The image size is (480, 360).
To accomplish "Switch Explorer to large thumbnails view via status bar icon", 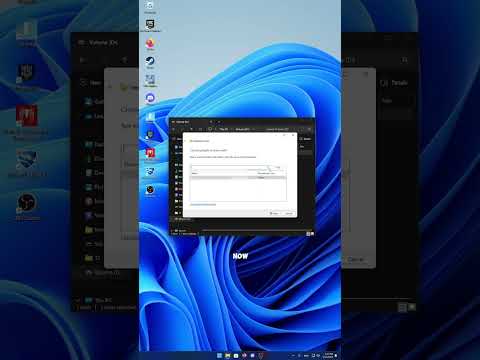I will (x=312, y=234).
